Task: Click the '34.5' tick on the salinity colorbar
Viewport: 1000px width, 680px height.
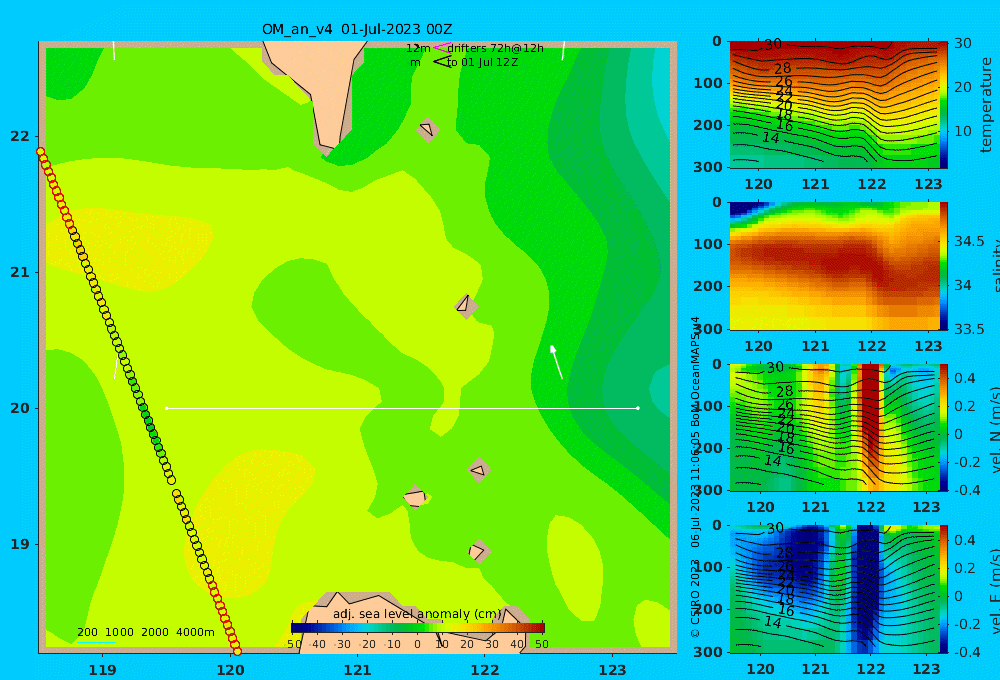Action: 969,242
